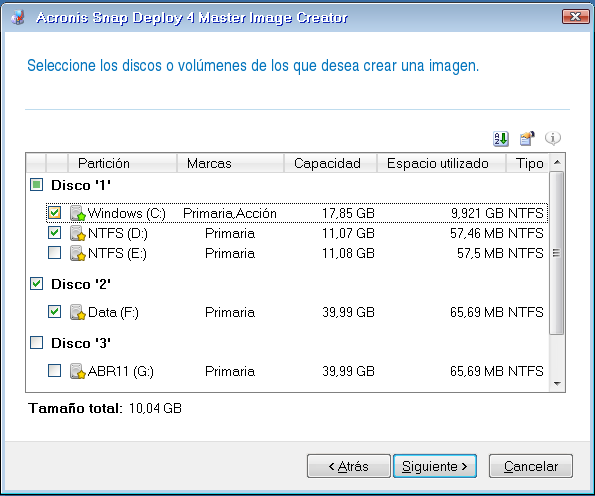This screenshot has width=595, height=496.
Task: Check the Disco '3' checkbox
Action: pos(36,343)
